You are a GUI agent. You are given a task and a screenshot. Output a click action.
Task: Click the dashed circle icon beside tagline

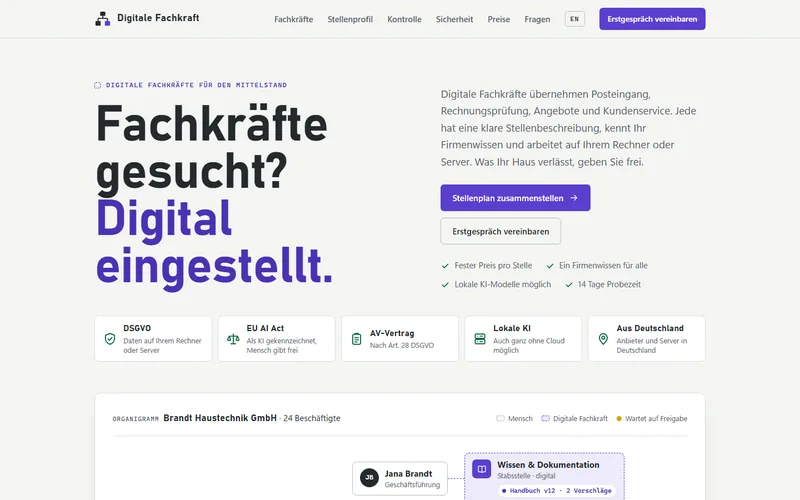pyautogui.click(x=97, y=85)
